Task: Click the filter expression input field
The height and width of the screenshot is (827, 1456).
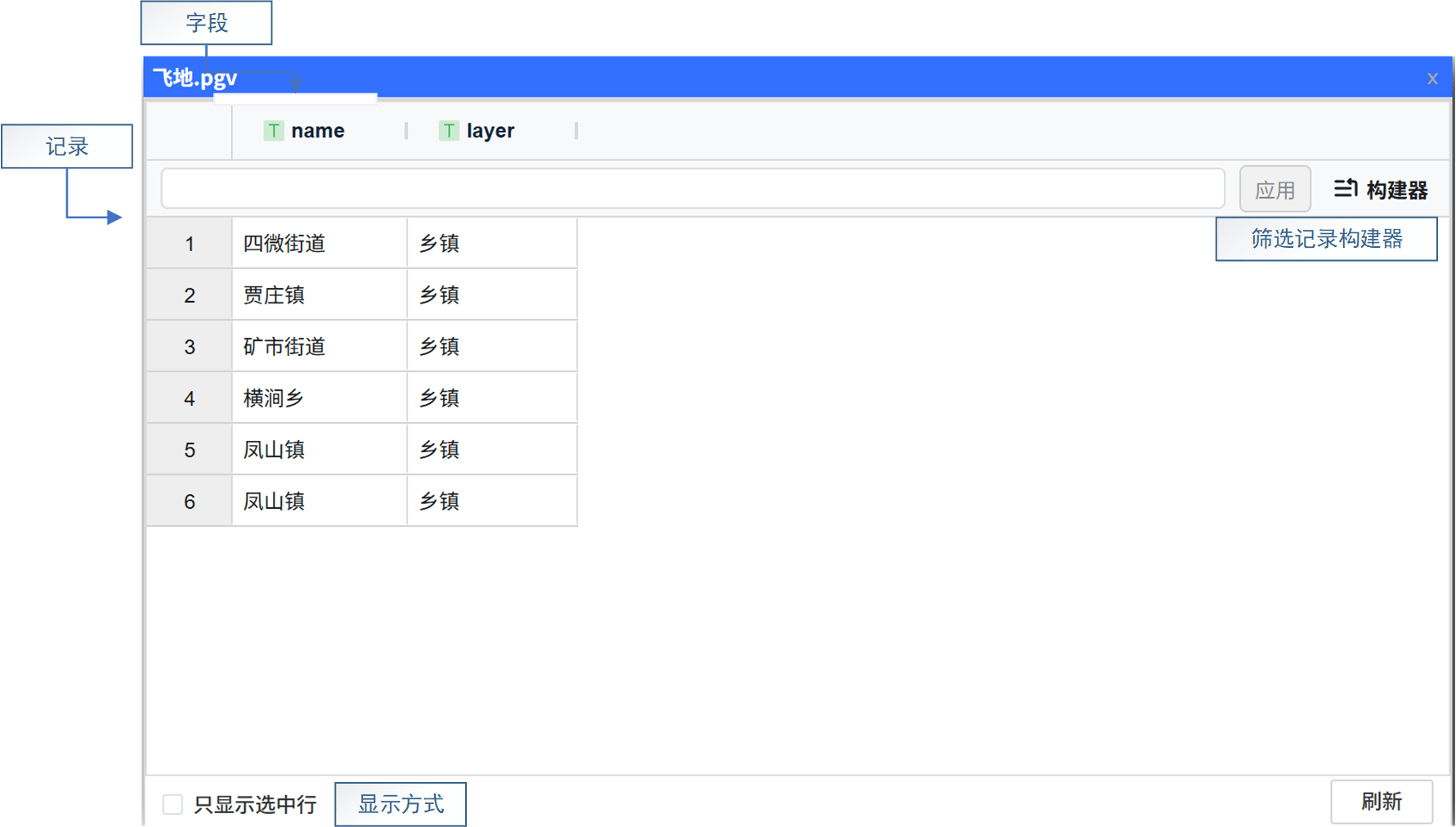Action: tap(692, 189)
